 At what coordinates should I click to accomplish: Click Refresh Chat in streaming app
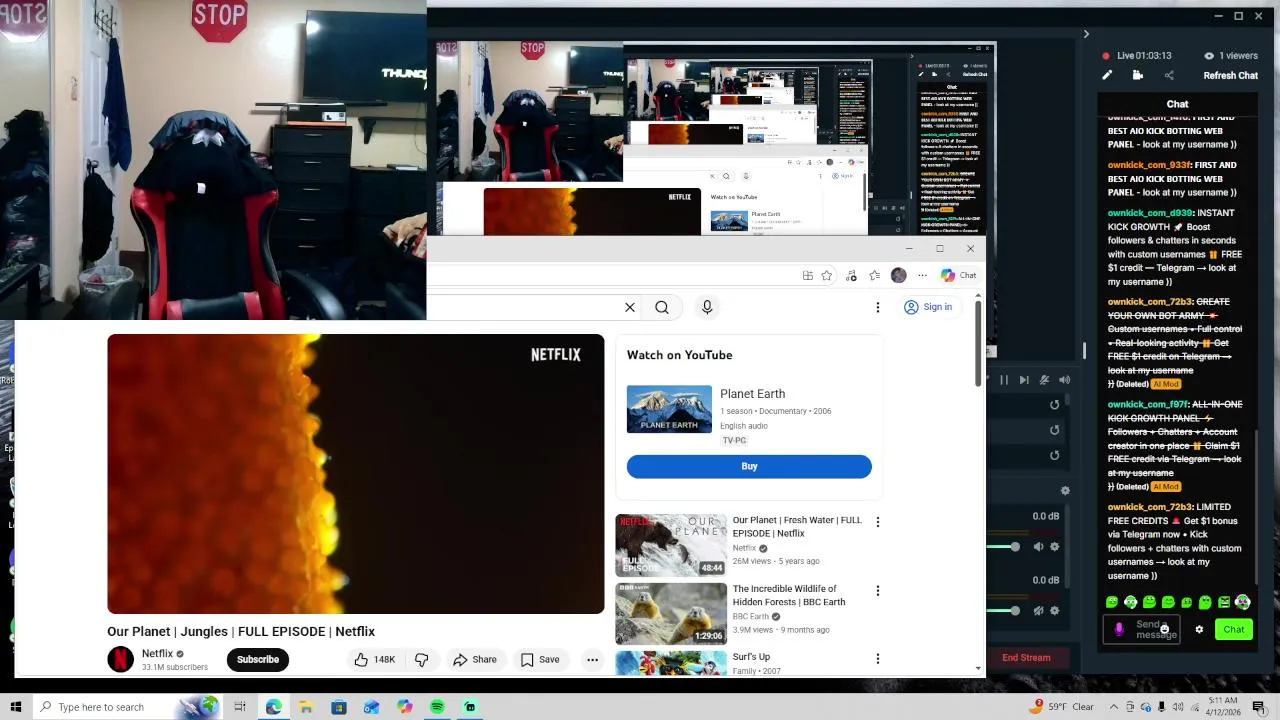(x=1230, y=75)
